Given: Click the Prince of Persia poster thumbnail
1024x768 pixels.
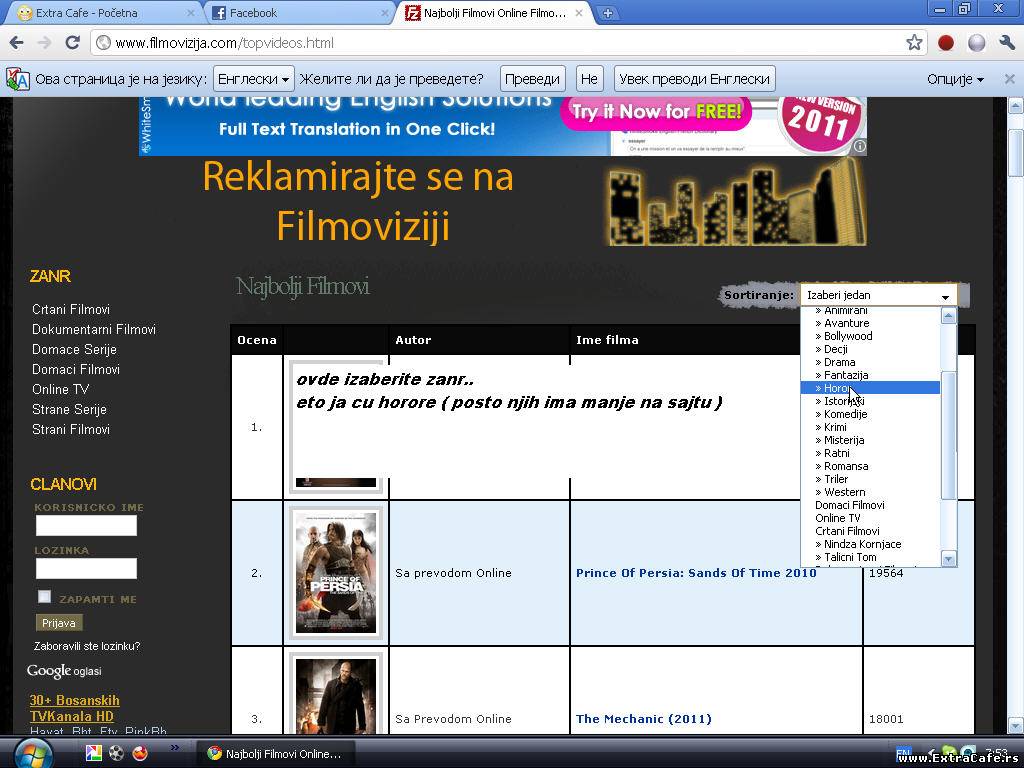Looking at the screenshot, I should (336, 573).
